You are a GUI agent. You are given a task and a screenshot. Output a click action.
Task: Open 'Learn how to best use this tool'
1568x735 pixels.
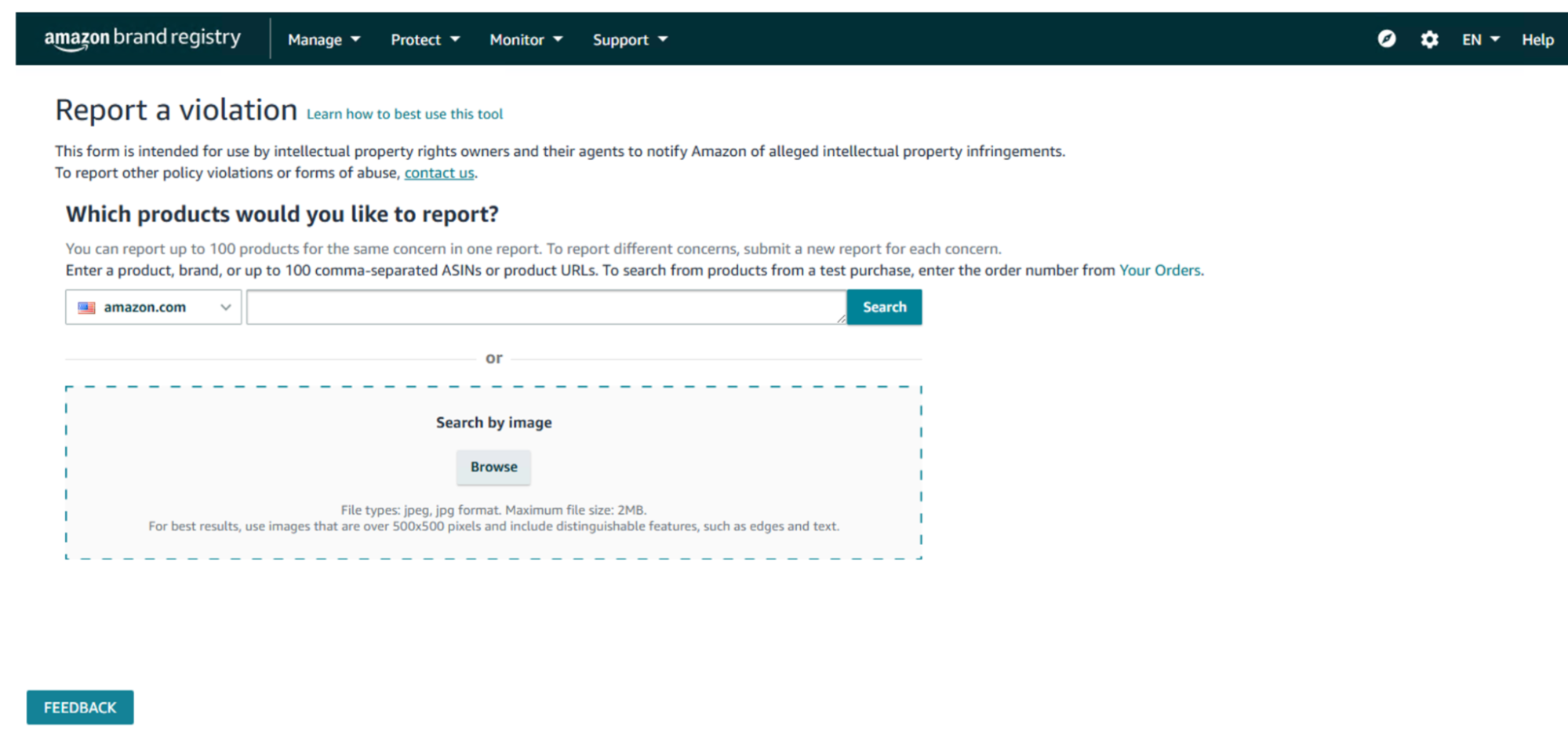[404, 114]
